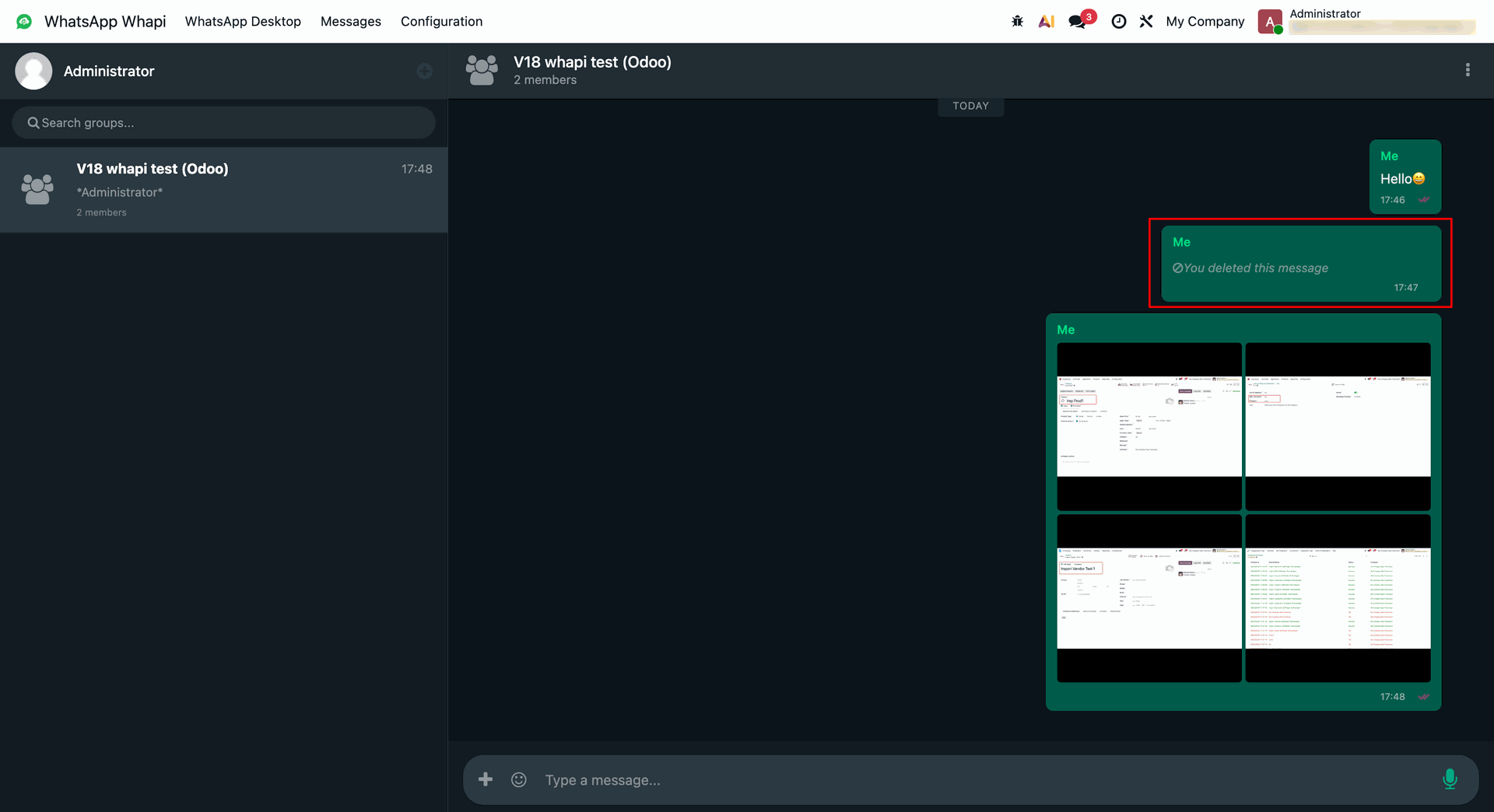This screenshot has height=812, width=1494.
Task: Click the 2 members text in header
Action: (545, 80)
